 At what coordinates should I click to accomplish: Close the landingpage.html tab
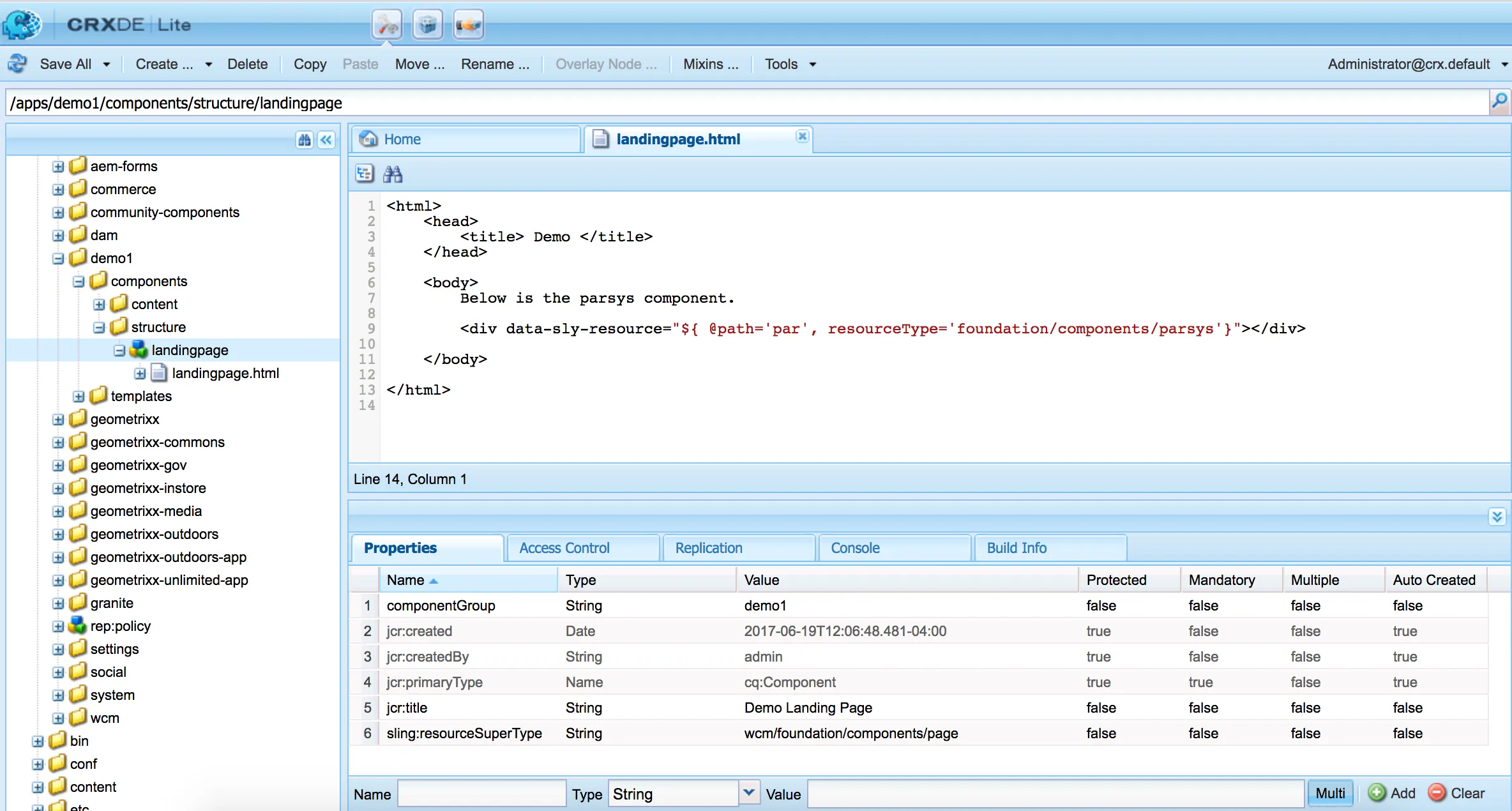point(802,136)
